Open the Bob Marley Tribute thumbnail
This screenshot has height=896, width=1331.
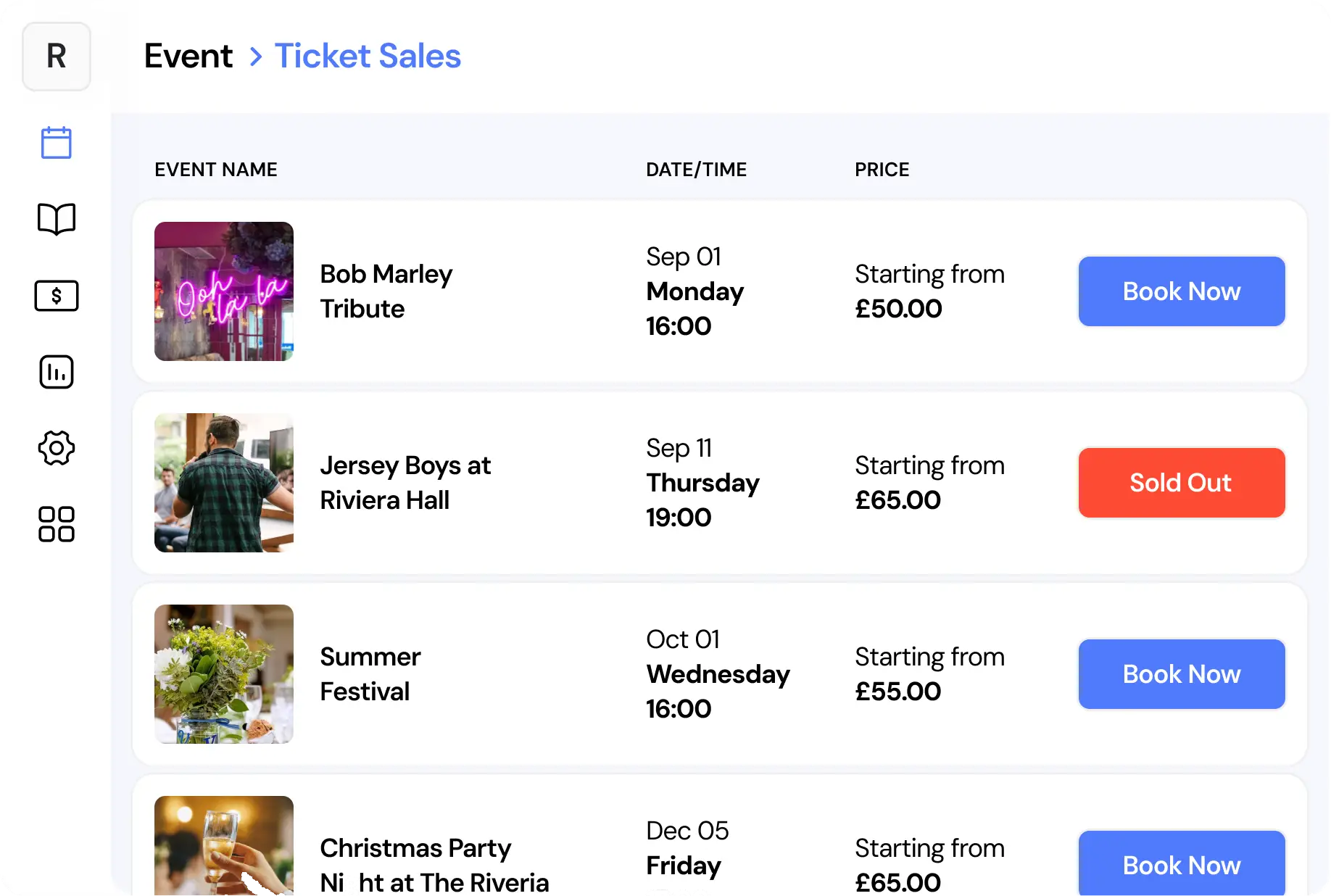[x=224, y=291]
